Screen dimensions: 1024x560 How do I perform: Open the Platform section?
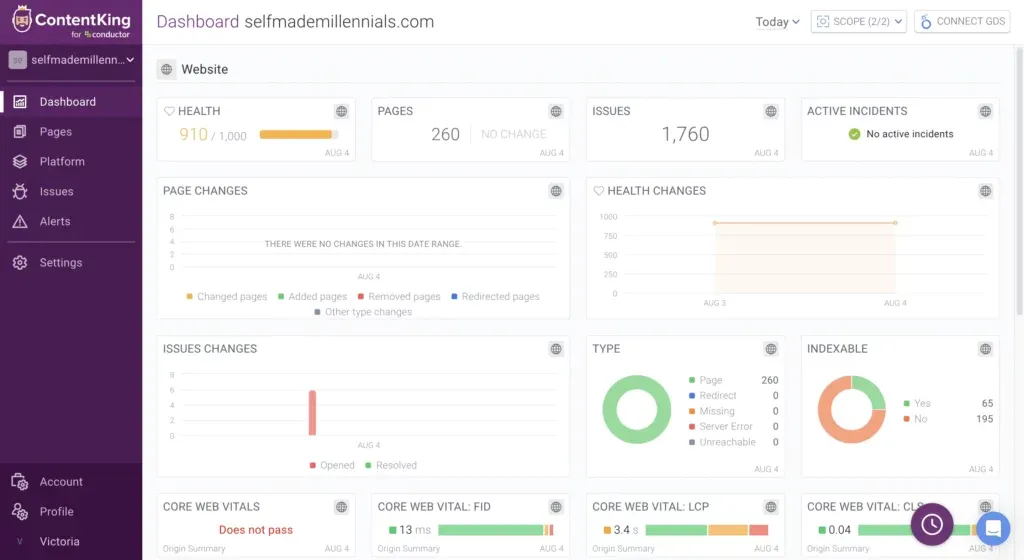[71, 162]
